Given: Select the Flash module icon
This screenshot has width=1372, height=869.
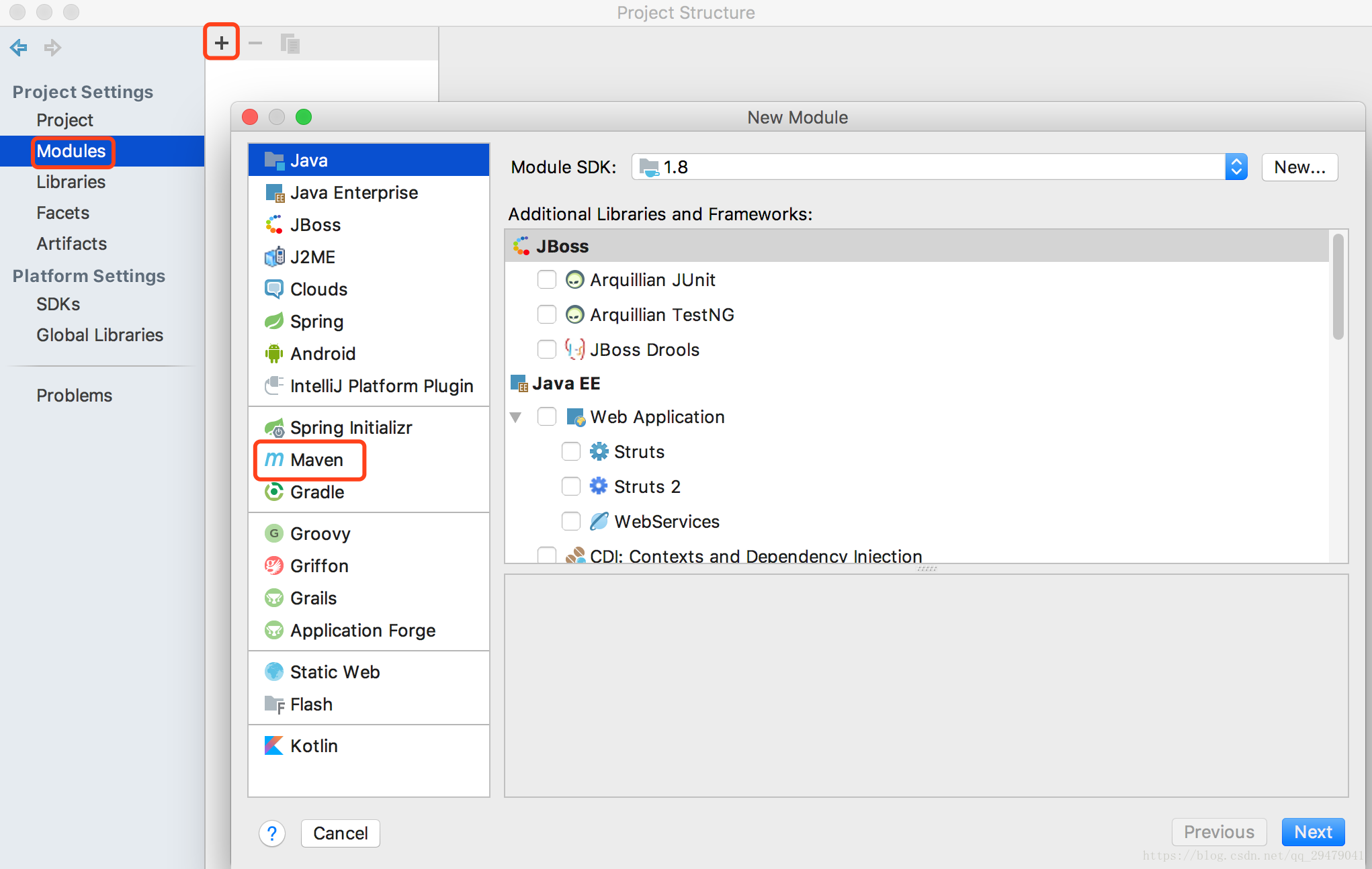Looking at the screenshot, I should pyautogui.click(x=274, y=704).
